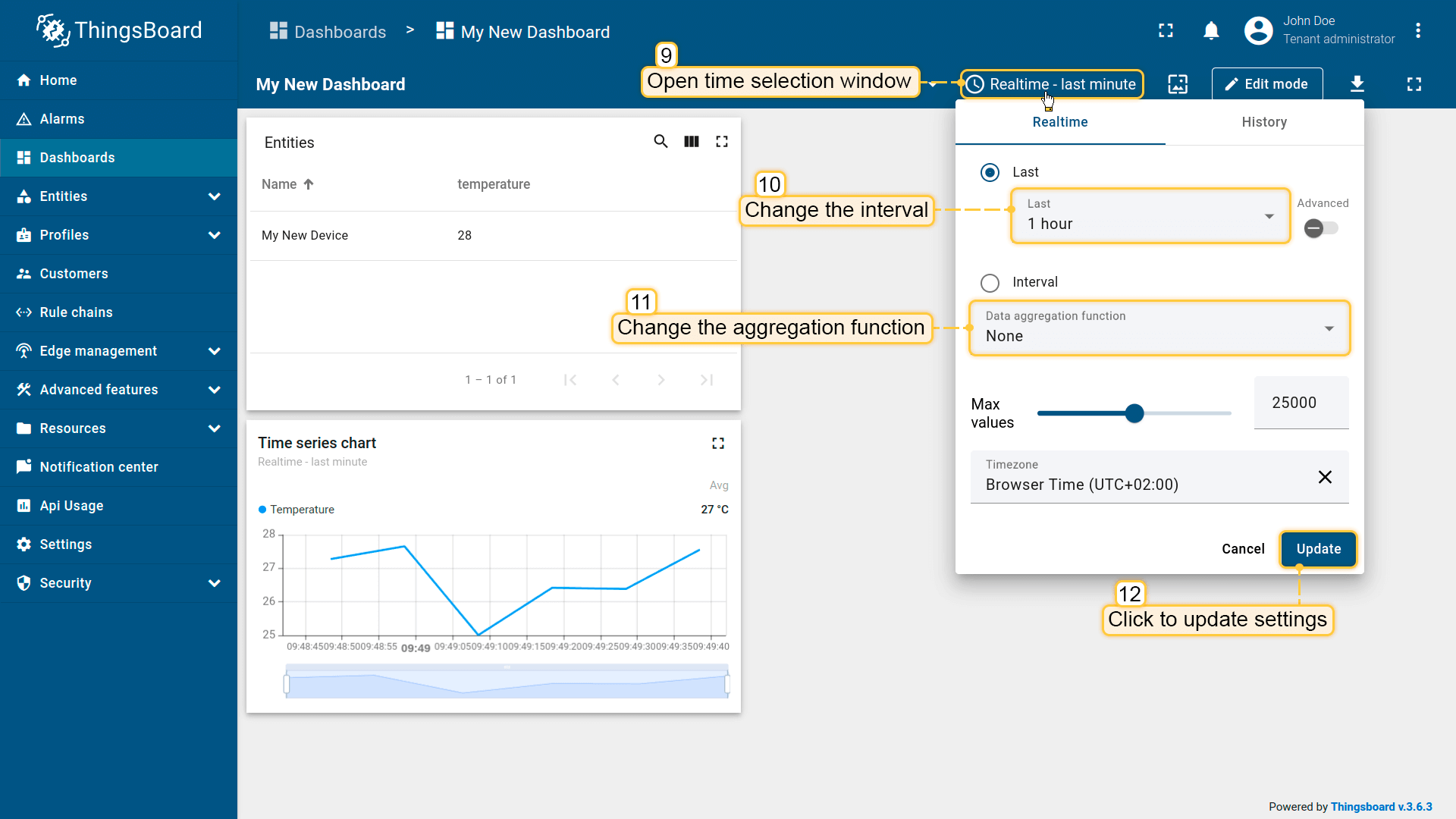Expand the Security sidebar group
Viewport: 1456px width, 819px height.
215,583
